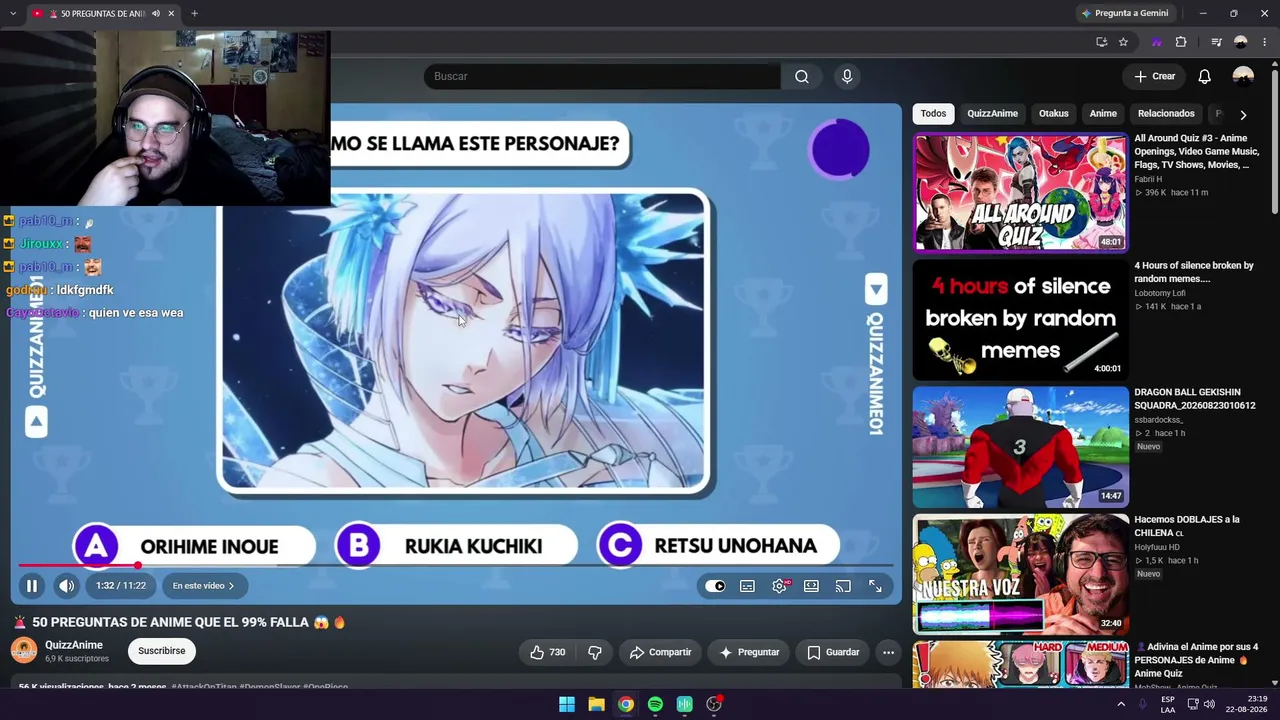1280x720 pixels.
Task: Open more actions three-dot menu under video
Action: [x=888, y=652]
